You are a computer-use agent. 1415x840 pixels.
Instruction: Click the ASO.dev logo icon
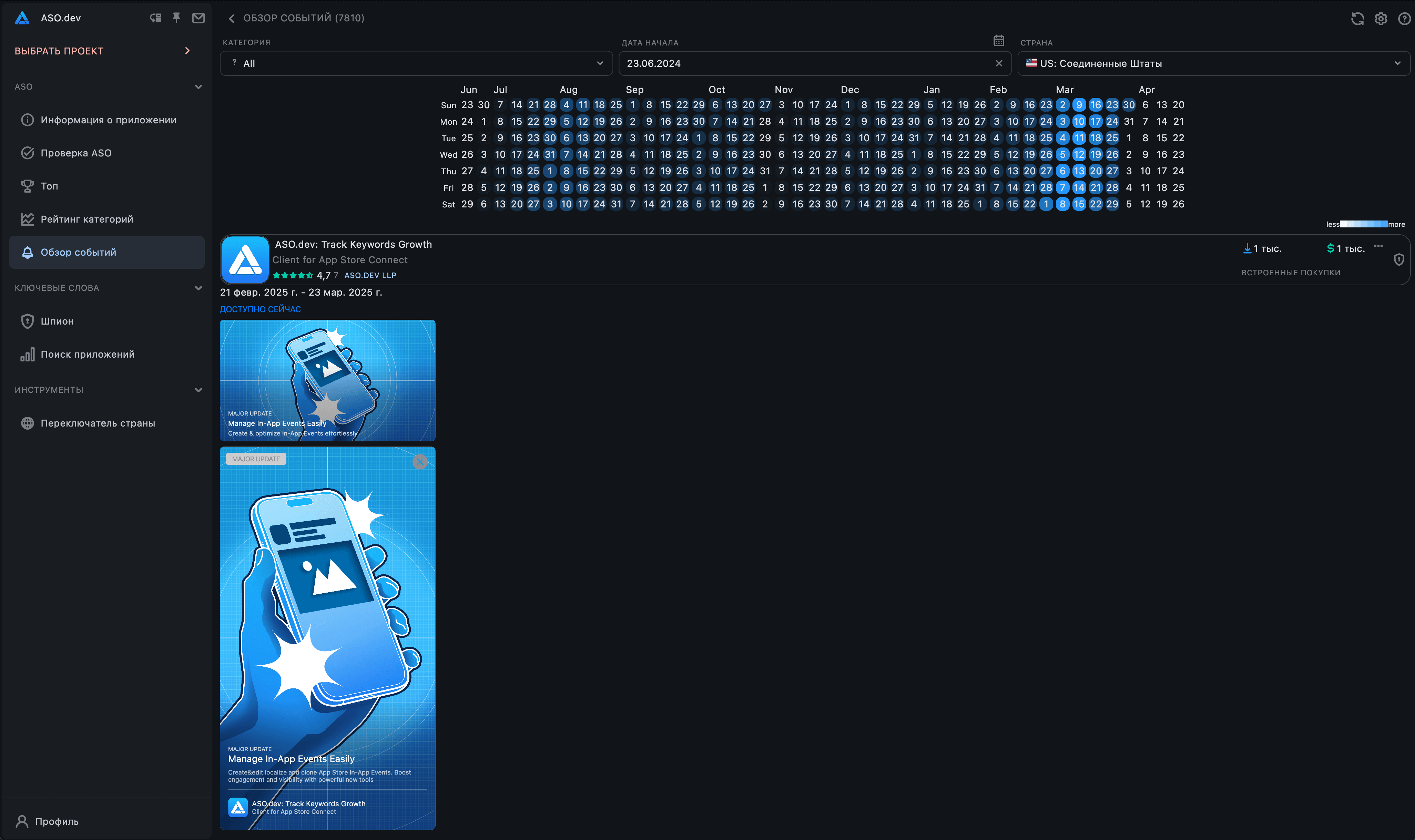[22, 18]
